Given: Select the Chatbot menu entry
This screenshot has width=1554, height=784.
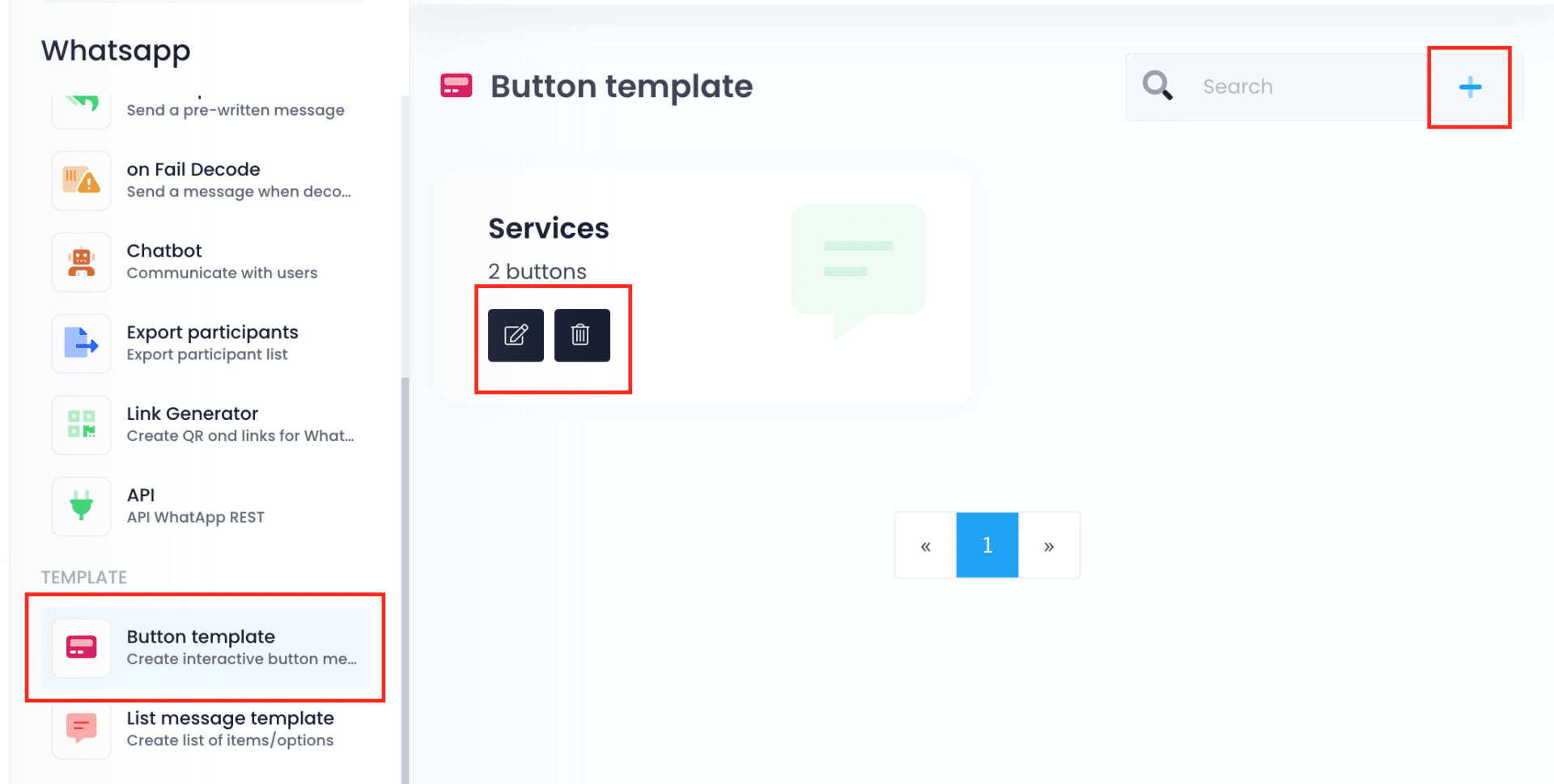Looking at the screenshot, I should (222, 261).
